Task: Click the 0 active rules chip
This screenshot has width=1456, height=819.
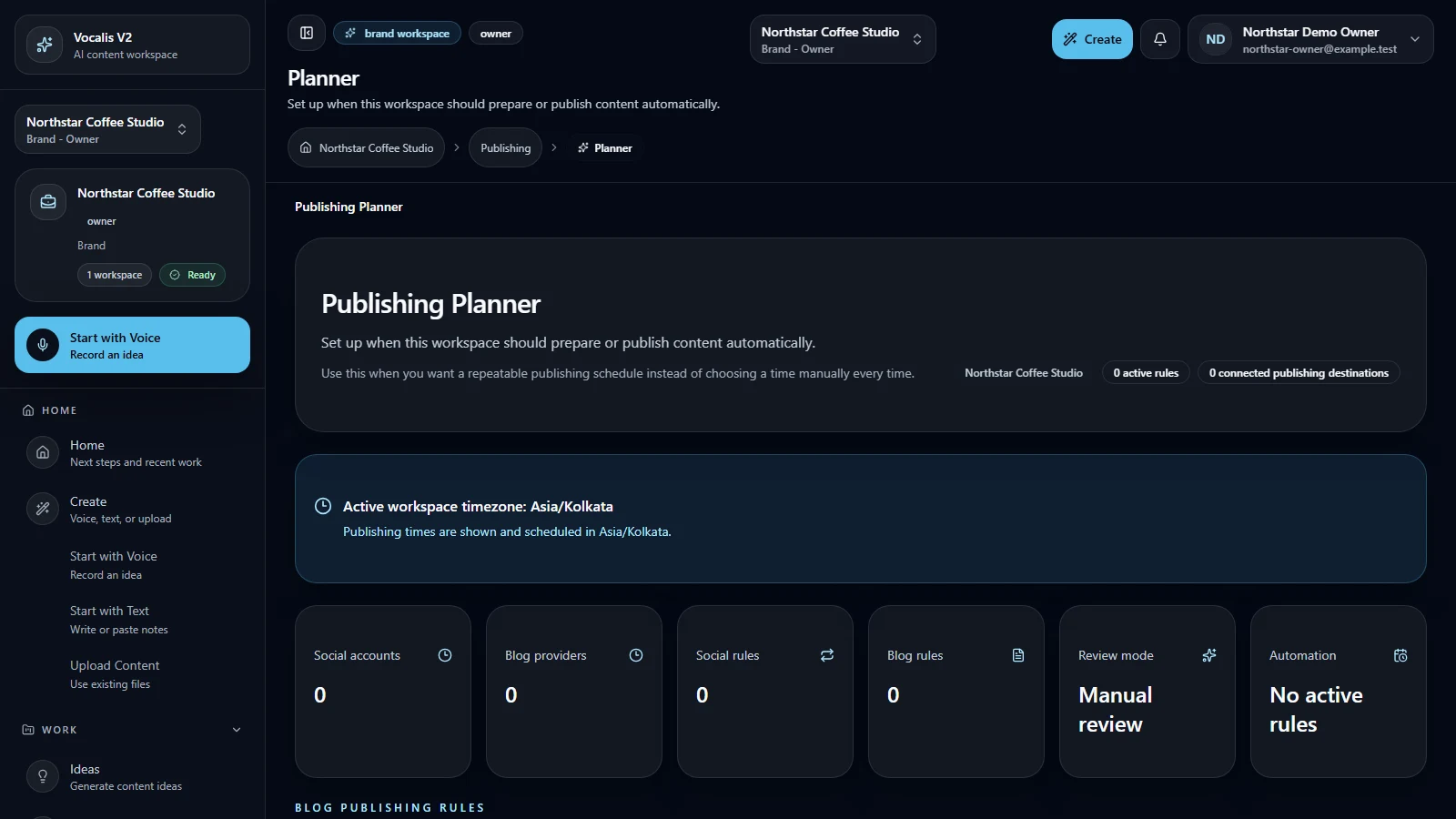Action: coord(1146,373)
